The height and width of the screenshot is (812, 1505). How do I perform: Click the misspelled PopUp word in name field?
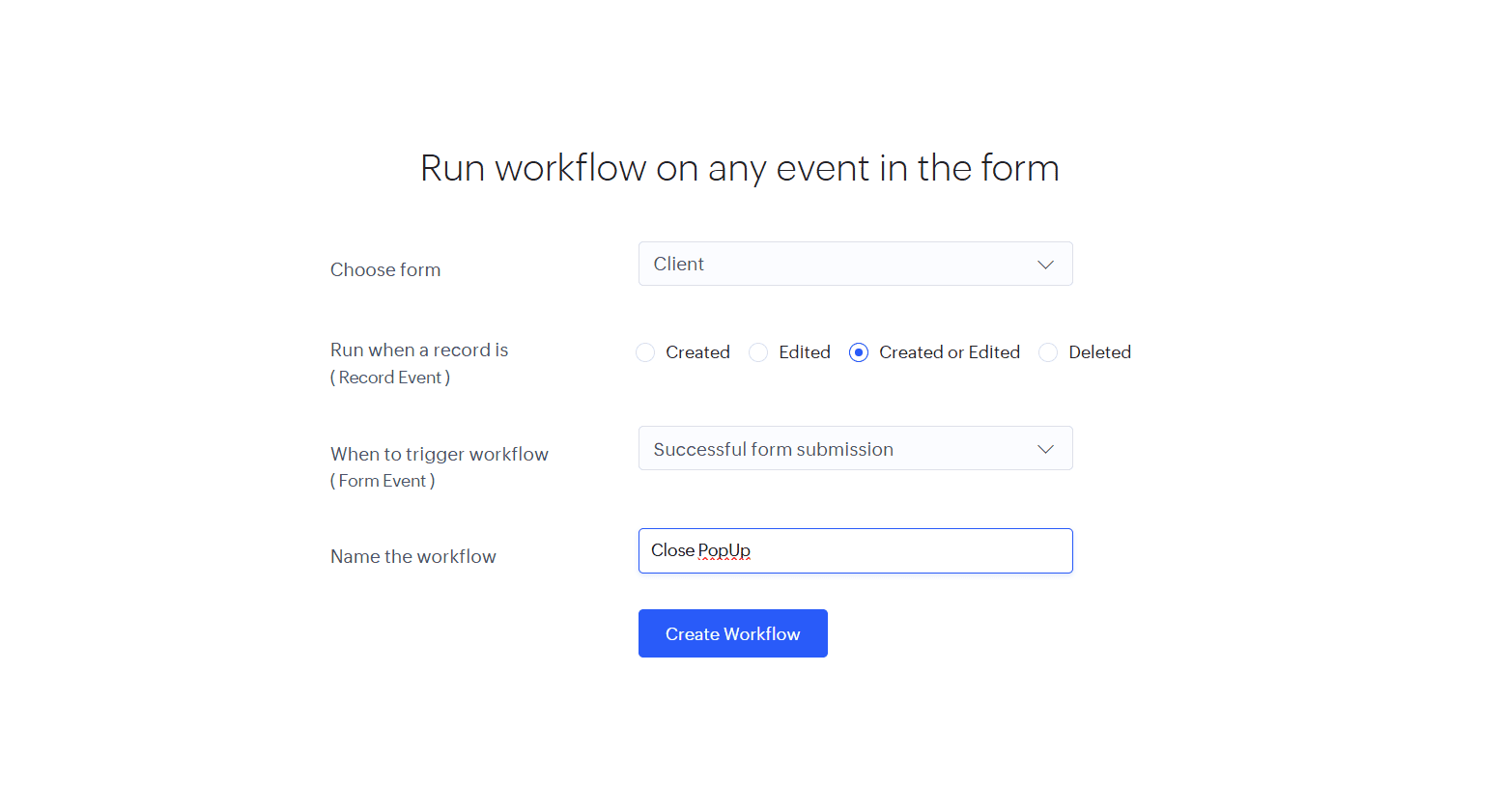click(x=724, y=550)
